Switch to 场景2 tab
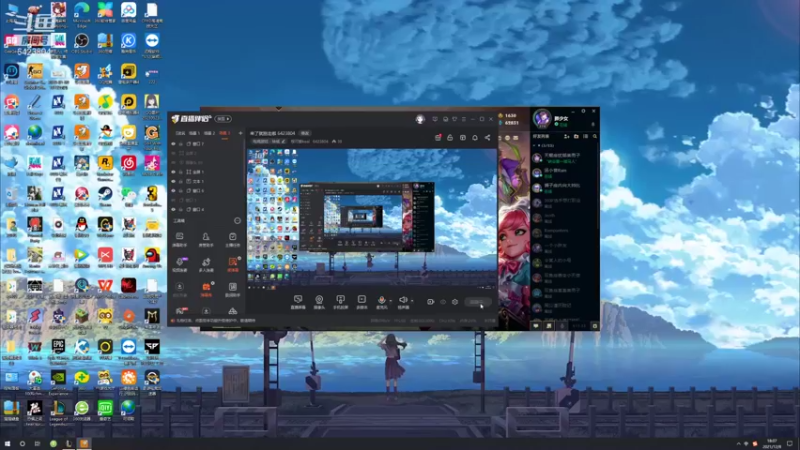Image resolution: width=800 pixels, height=450 pixels. [x=209, y=133]
